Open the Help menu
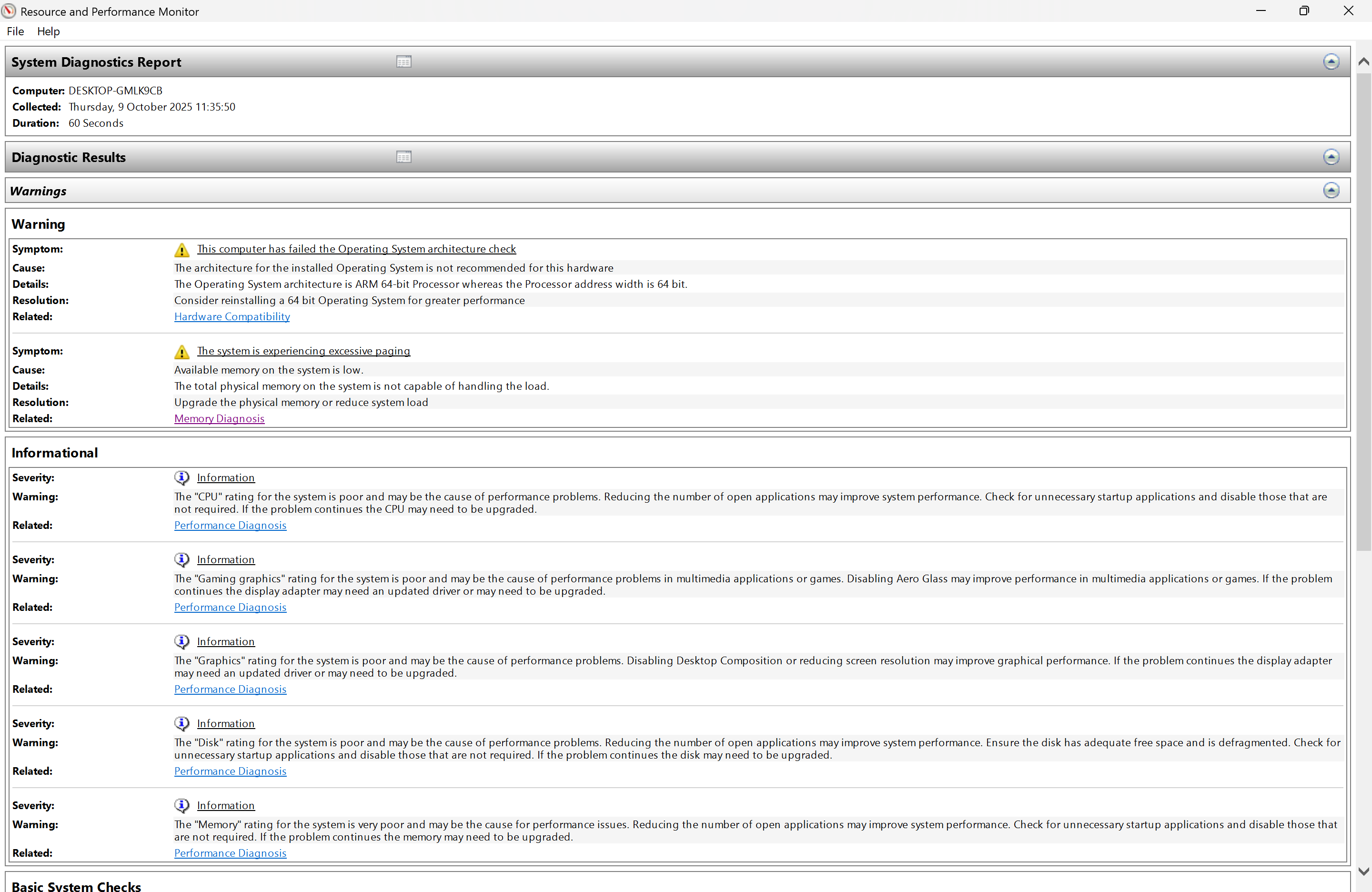Screen dimensions: 1372x892 point(49,31)
